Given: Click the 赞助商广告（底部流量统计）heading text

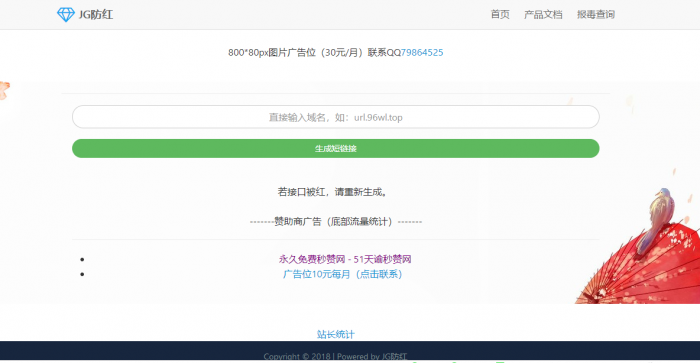Looking at the screenshot, I should (336, 221).
